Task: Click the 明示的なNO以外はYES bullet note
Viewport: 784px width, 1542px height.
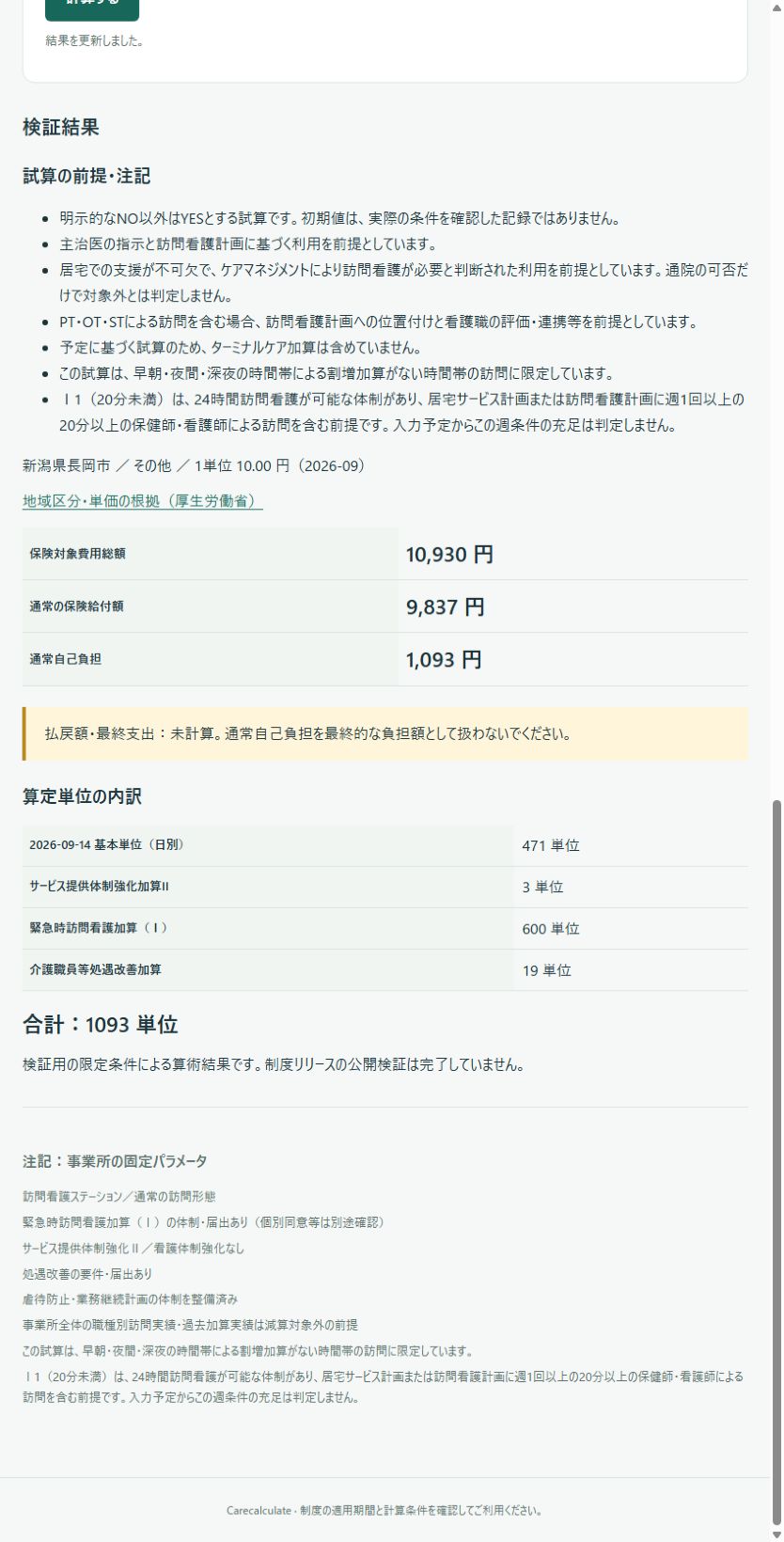Action: coord(339,218)
